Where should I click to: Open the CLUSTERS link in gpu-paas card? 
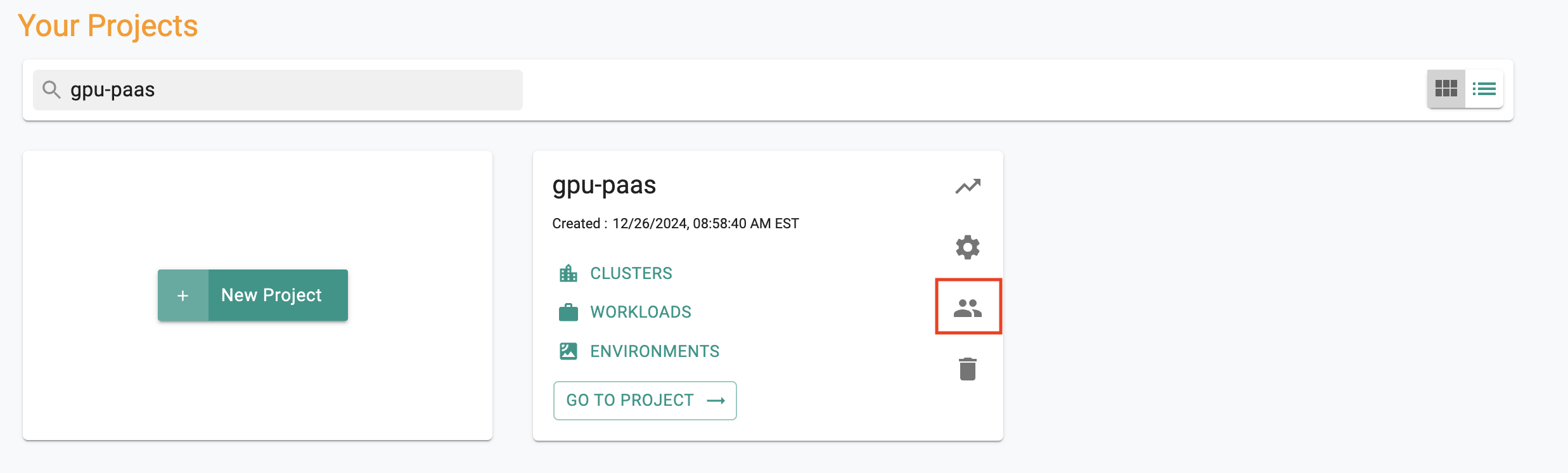pyautogui.click(x=631, y=273)
